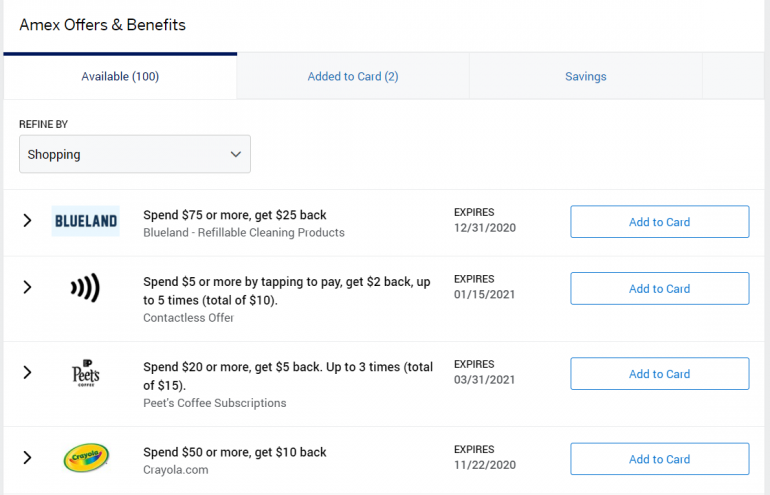
Task: Click the Blueland "Spend $75 or more" offer text
Action: pyautogui.click(x=235, y=215)
